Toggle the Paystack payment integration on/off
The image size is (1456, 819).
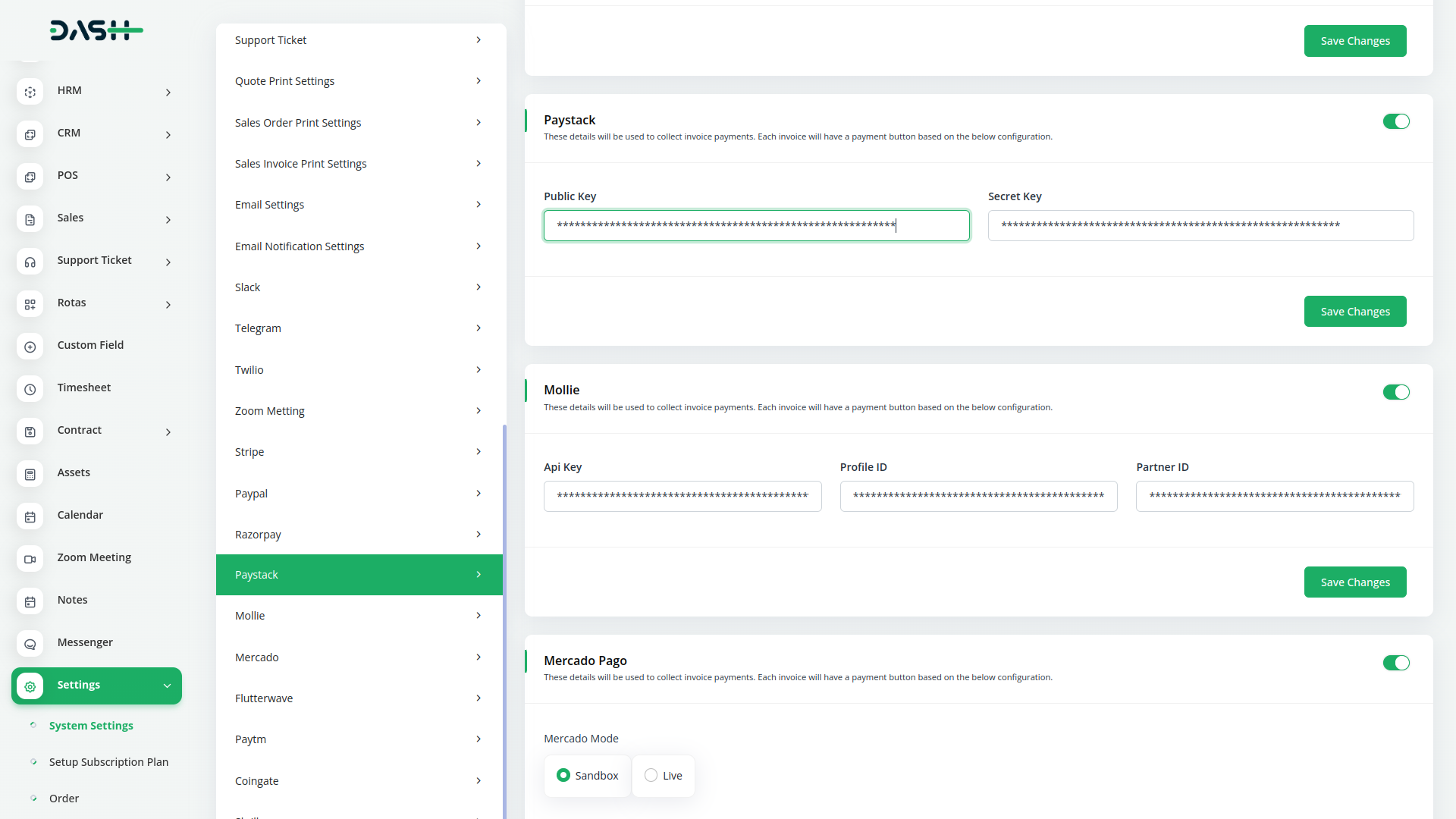1396,121
